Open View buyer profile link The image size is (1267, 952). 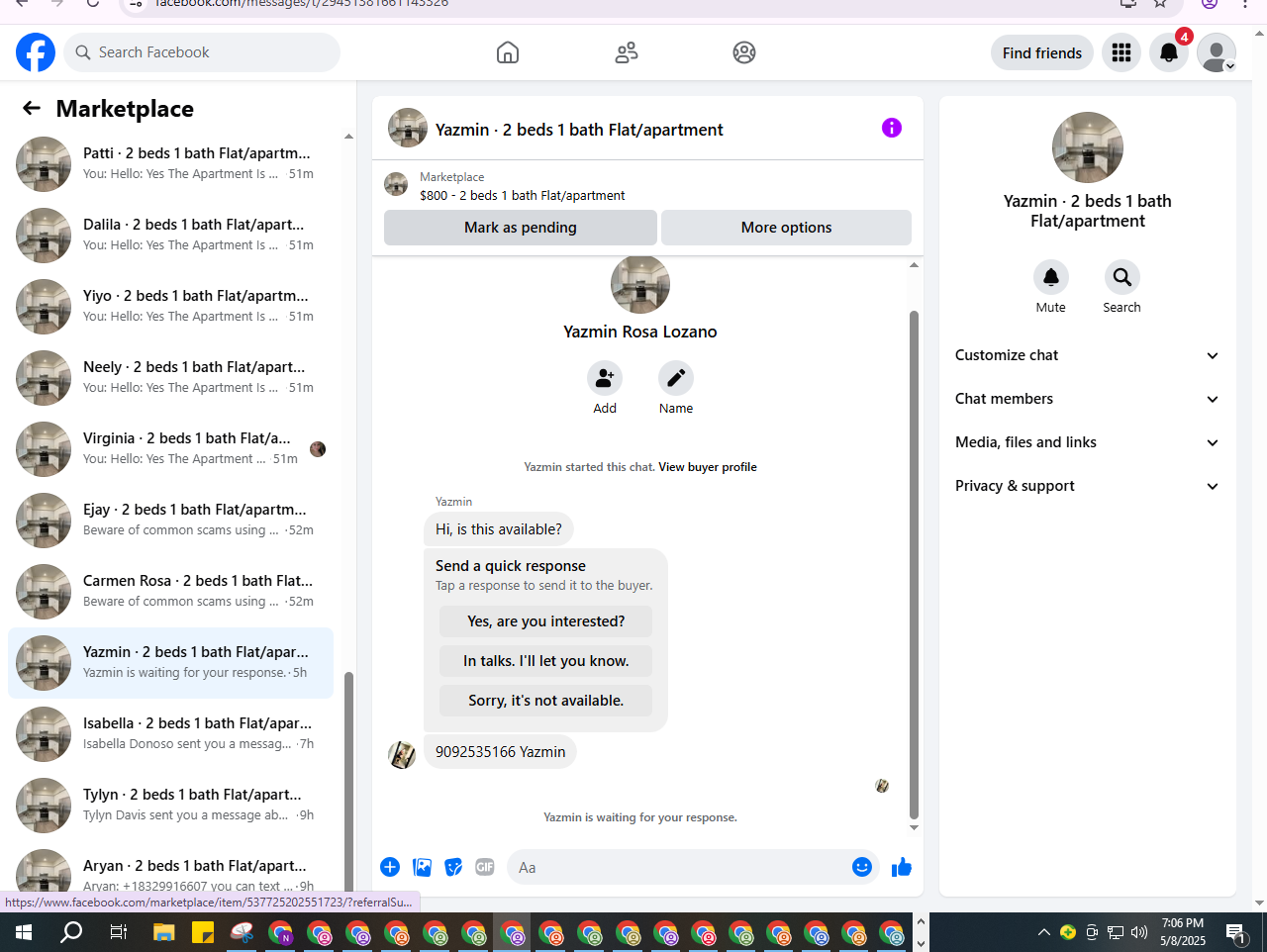pos(708,467)
